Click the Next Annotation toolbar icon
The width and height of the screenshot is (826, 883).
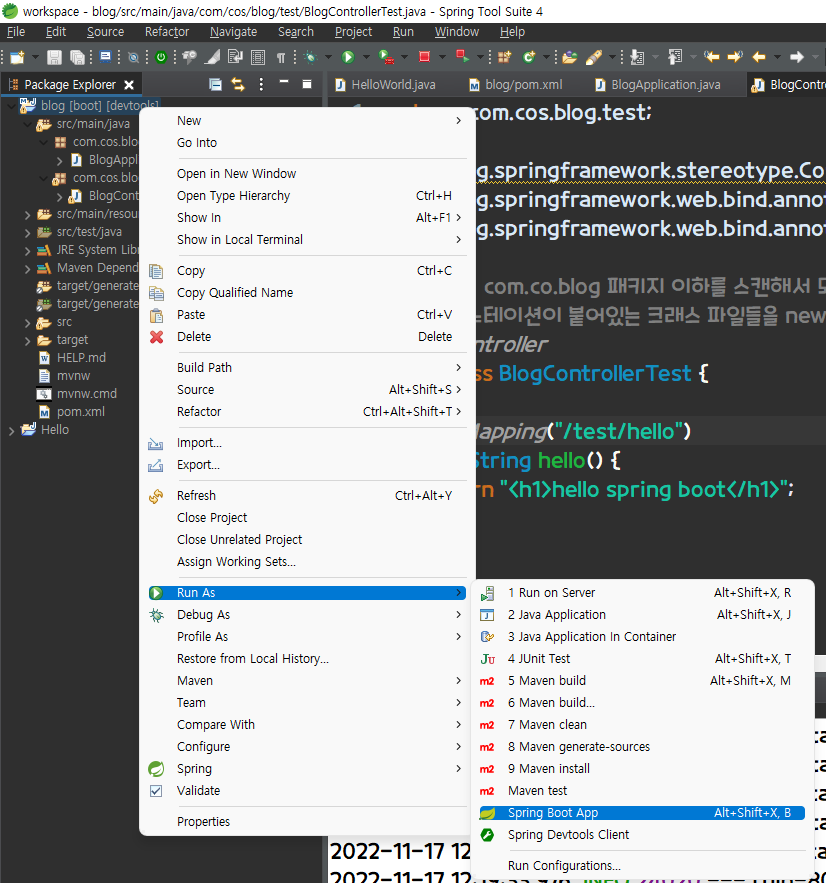coord(637,57)
